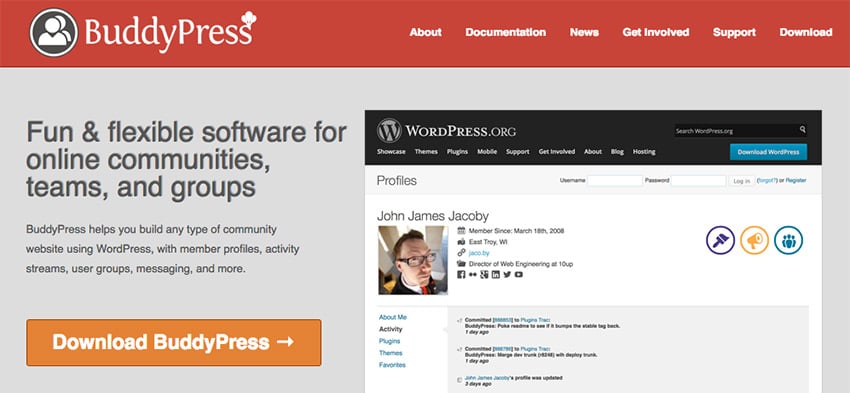Click the location icon beside East Troy, WI
850x393 pixels.
tap(461, 242)
